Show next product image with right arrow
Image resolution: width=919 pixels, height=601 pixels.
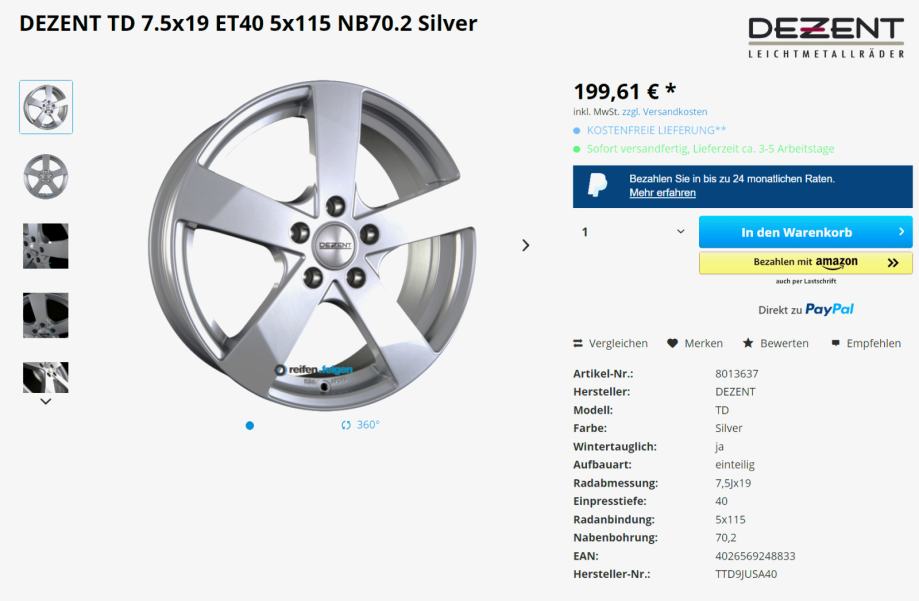526,245
